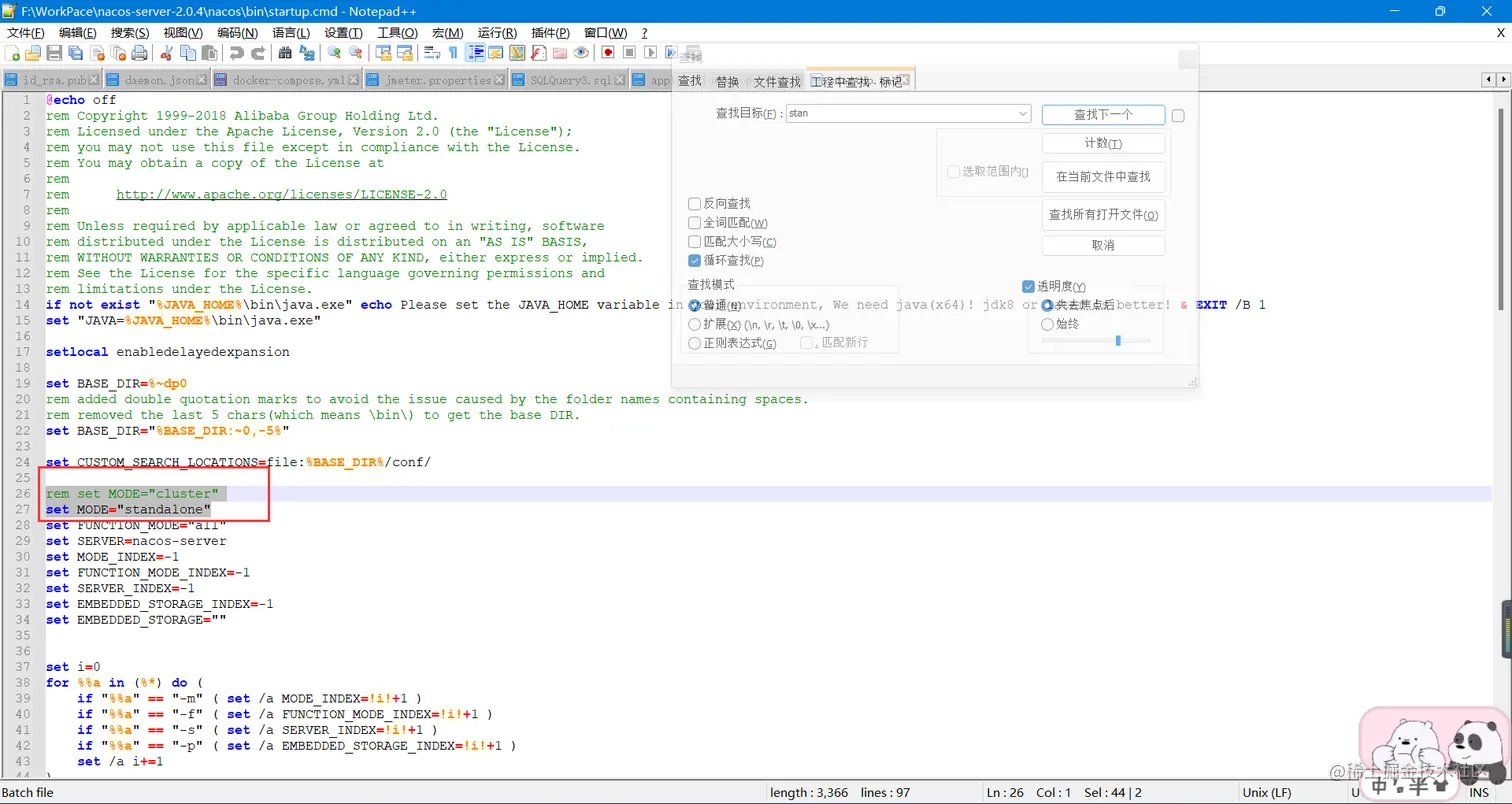Viewport: 1512px width, 804px height.
Task: Open the 文件 menu
Action: click(x=25, y=33)
